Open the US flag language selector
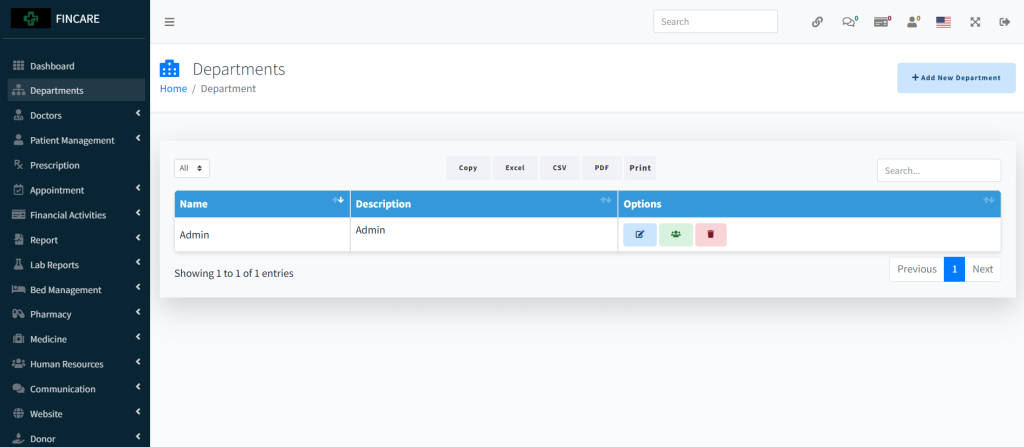 (943, 22)
